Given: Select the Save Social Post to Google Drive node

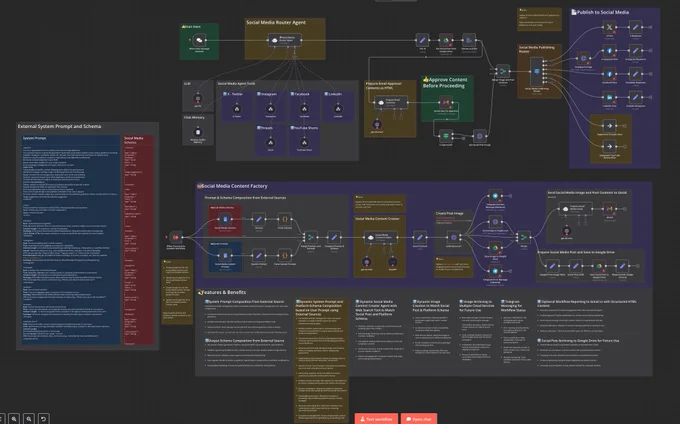Looking at the screenshot, I should click(599, 266).
